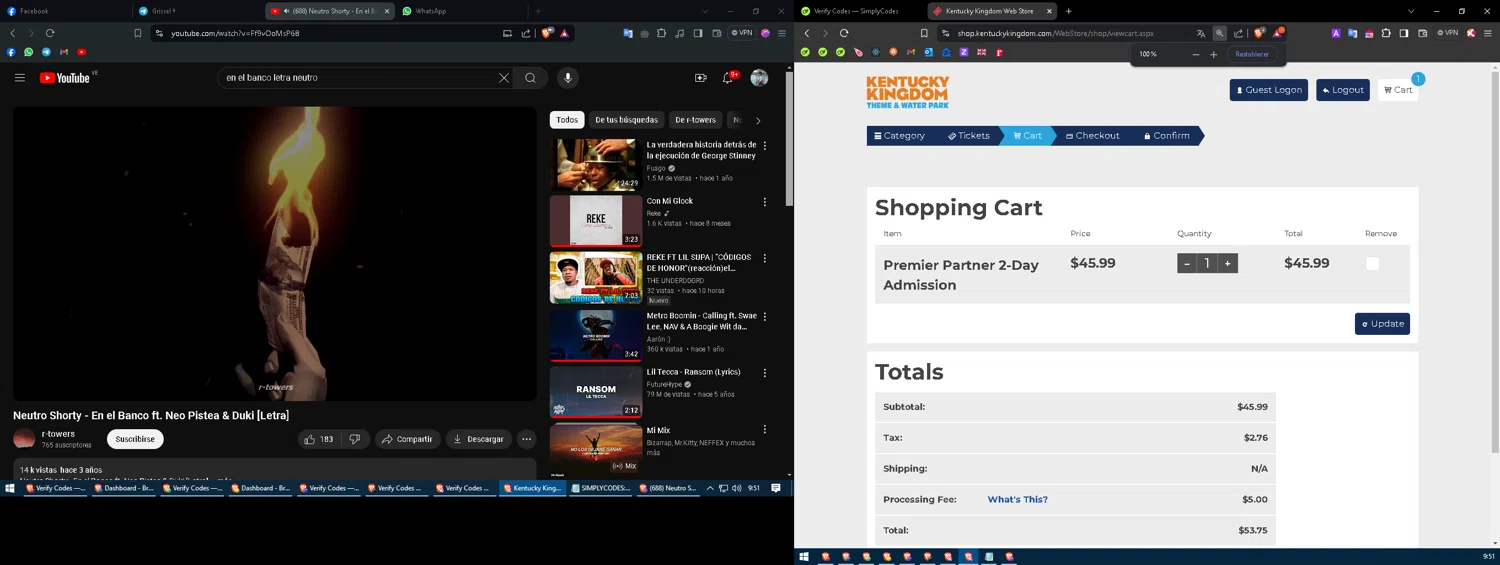Screen dimensions: 1500x565
Task: Open more actions under the YouTube video
Action: pos(527,439)
